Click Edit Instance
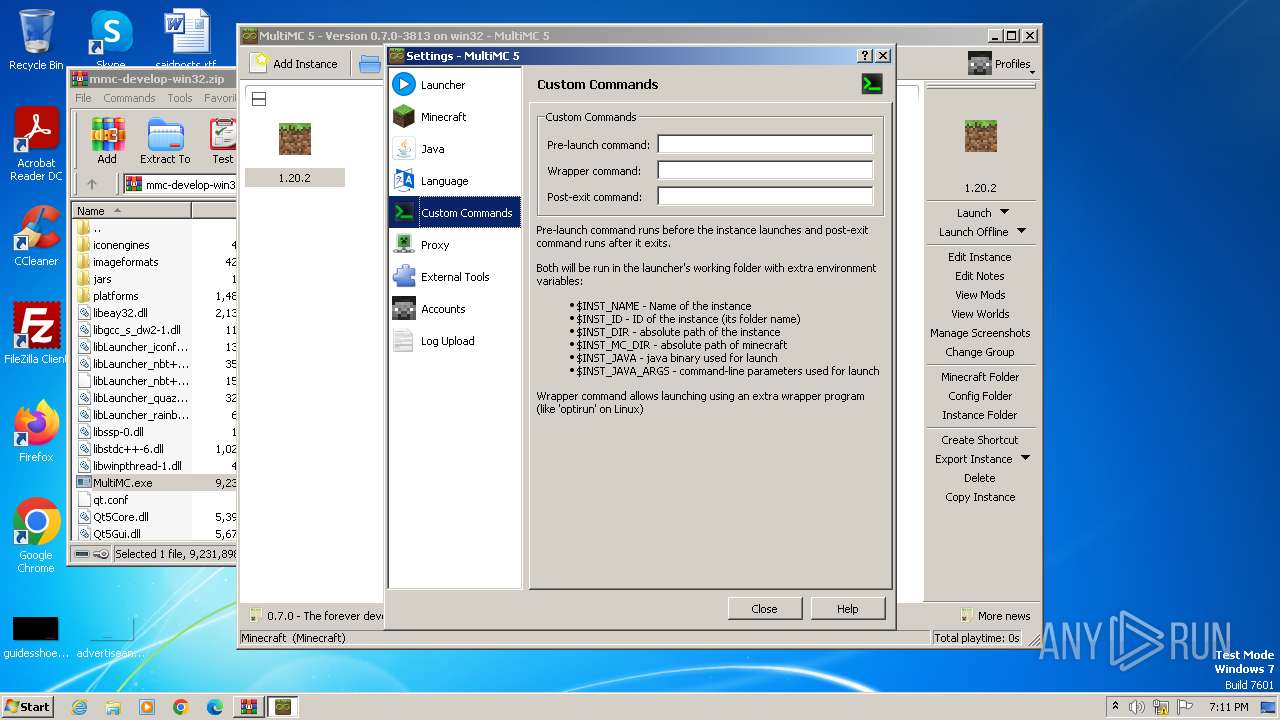The image size is (1280, 720). click(x=980, y=257)
